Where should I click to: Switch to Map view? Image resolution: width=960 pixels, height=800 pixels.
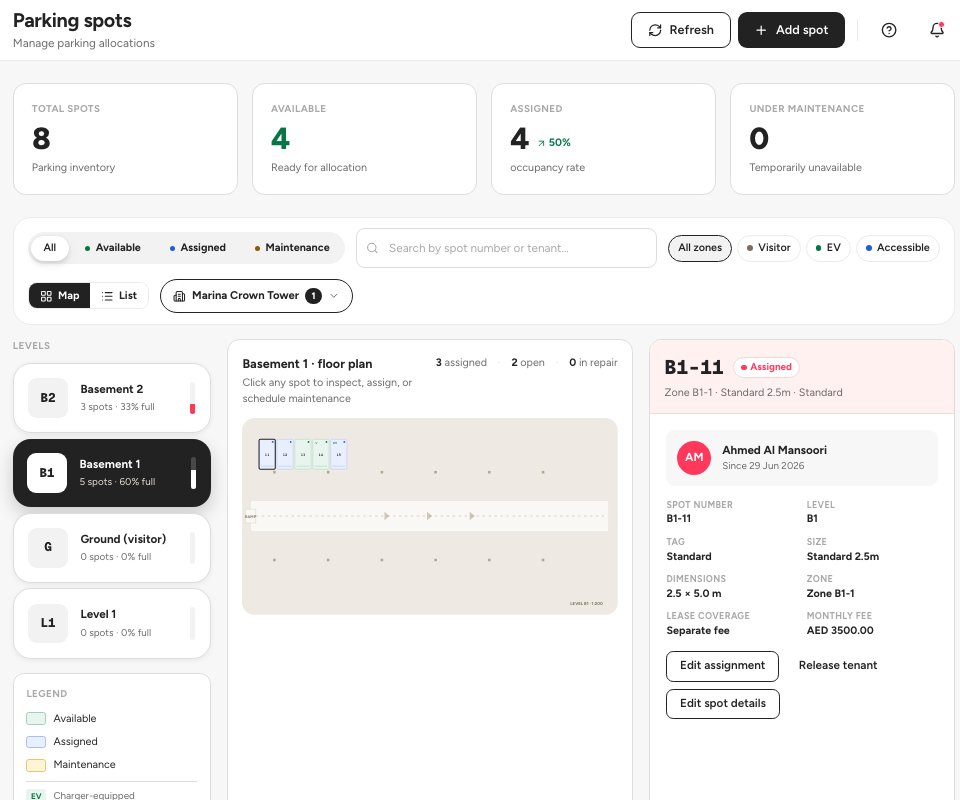pos(59,296)
